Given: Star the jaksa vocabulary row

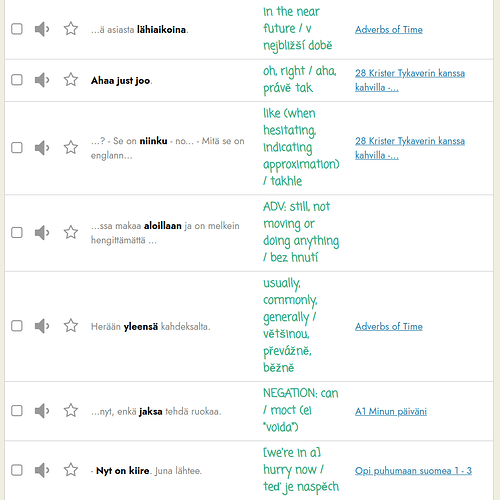Looking at the screenshot, I should pyautogui.click(x=71, y=410).
